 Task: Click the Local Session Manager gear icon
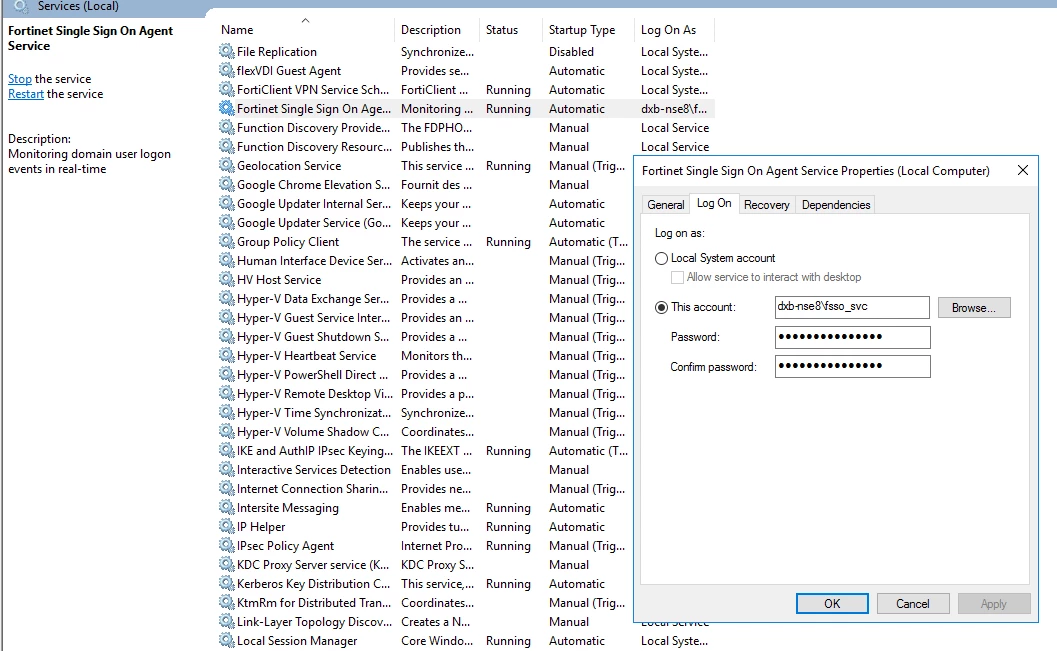(226, 640)
